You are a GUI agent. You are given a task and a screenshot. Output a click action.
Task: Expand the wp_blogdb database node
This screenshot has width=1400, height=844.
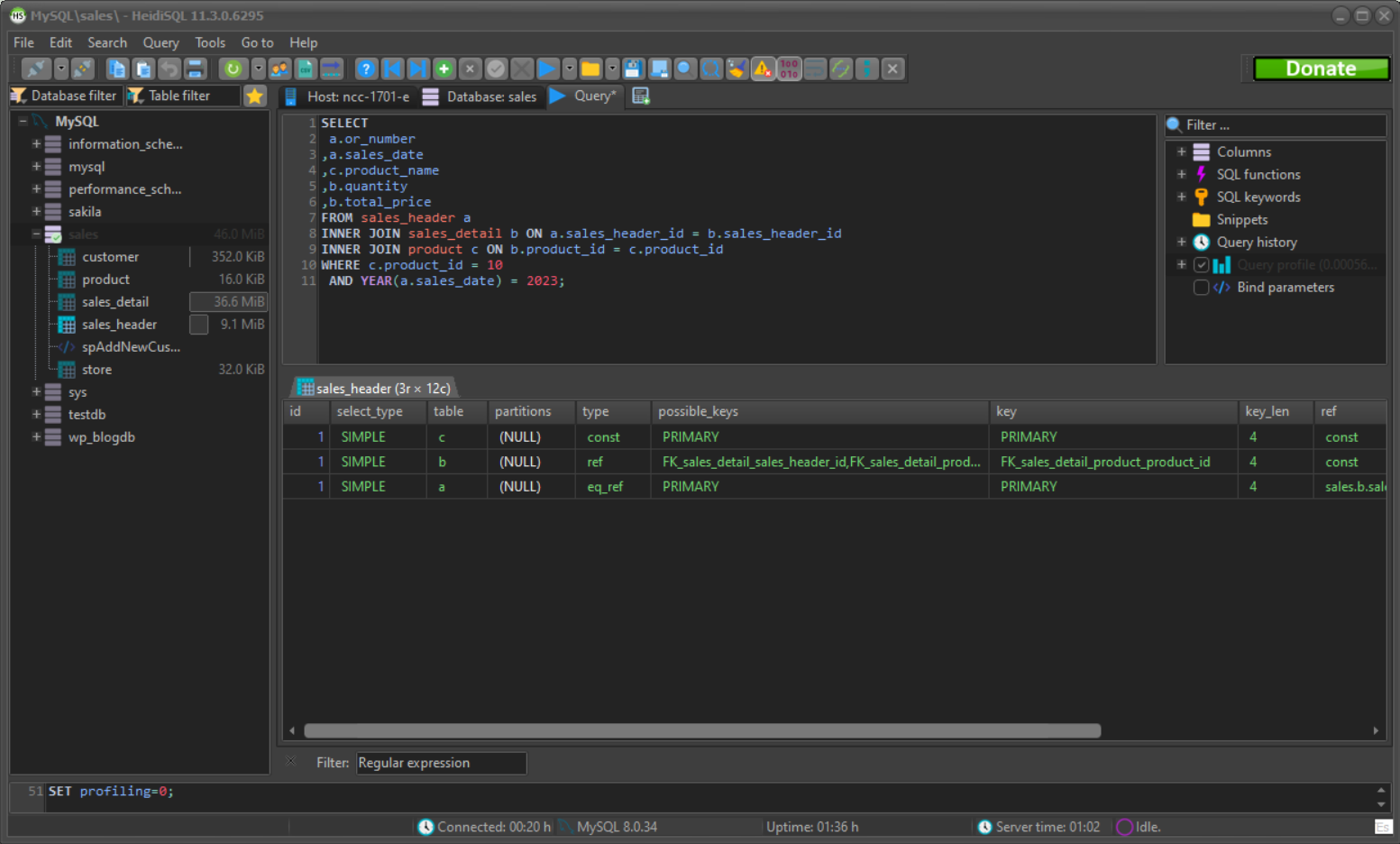click(36, 436)
